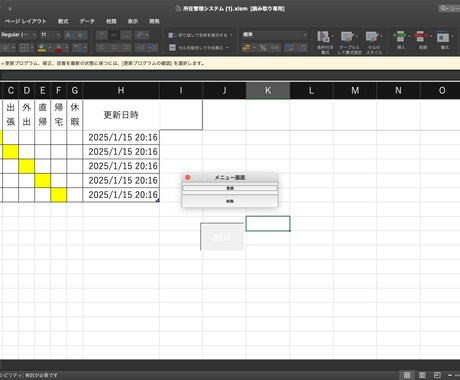Open the cell borders tool

24,48
